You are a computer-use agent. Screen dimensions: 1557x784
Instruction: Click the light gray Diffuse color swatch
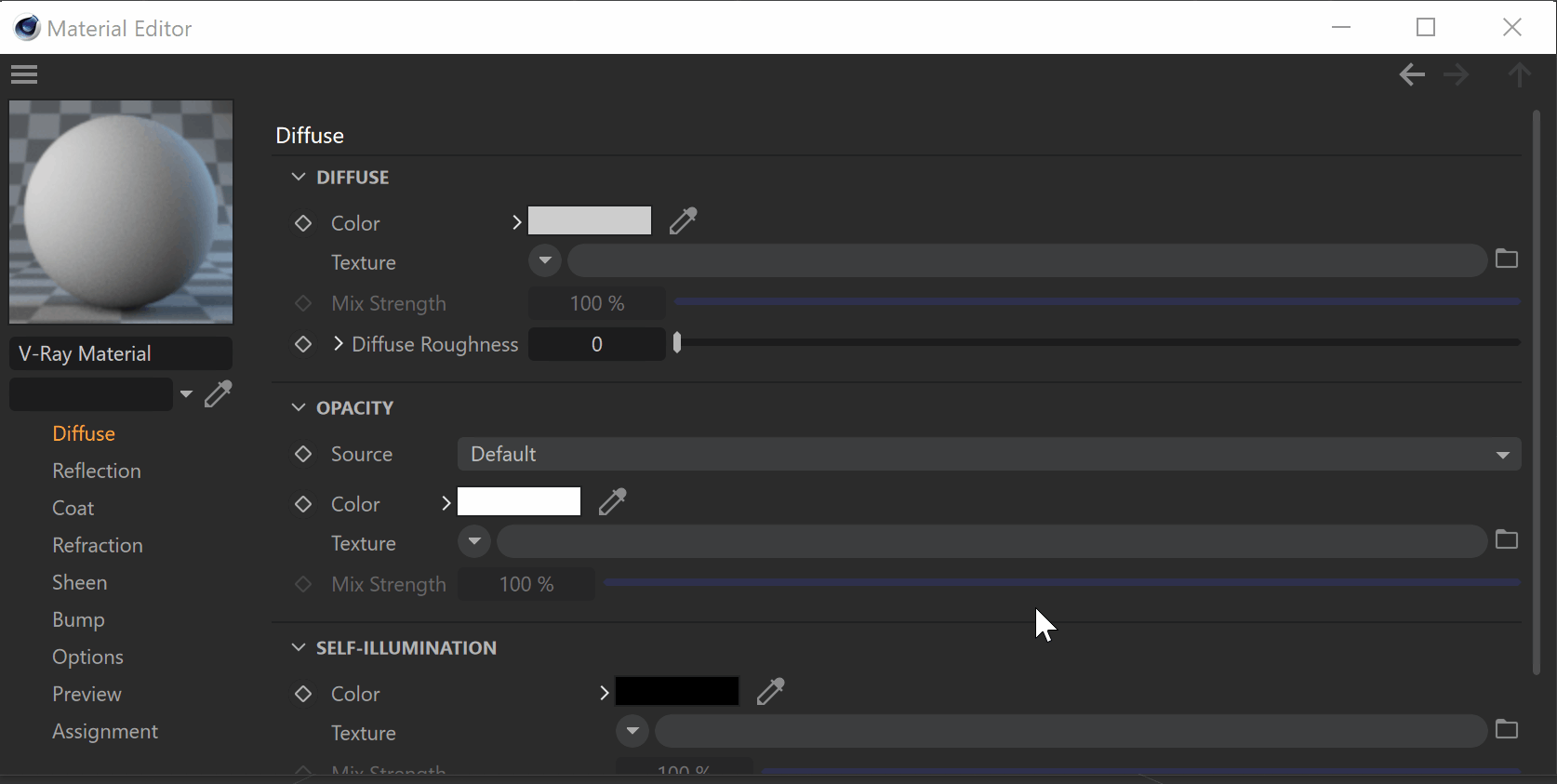[590, 221]
